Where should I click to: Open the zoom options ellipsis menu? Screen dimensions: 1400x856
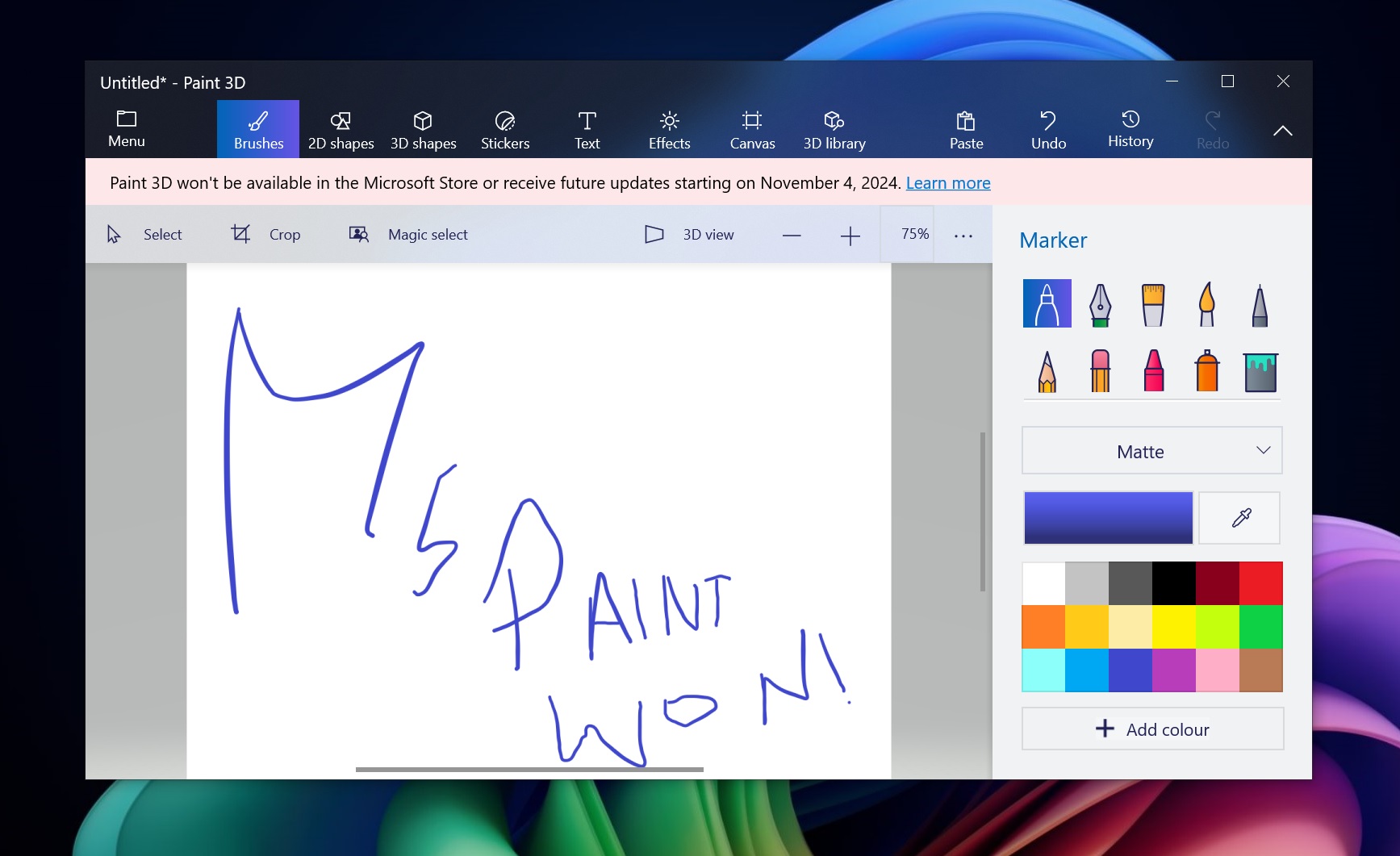[963, 234]
